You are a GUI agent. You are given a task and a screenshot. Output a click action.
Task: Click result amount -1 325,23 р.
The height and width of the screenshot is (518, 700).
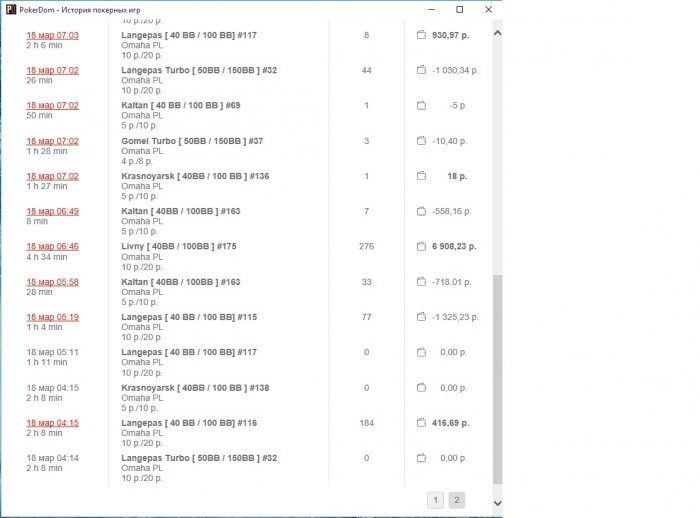pos(455,317)
